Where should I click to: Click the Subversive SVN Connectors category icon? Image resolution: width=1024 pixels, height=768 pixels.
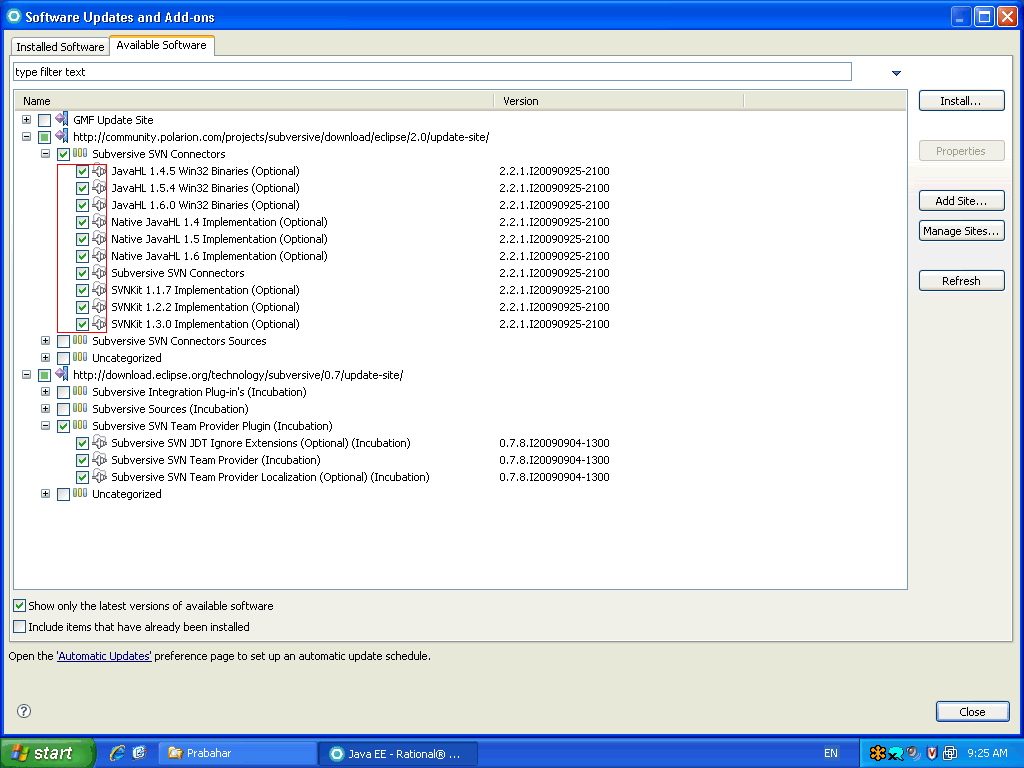[x=80, y=153]
